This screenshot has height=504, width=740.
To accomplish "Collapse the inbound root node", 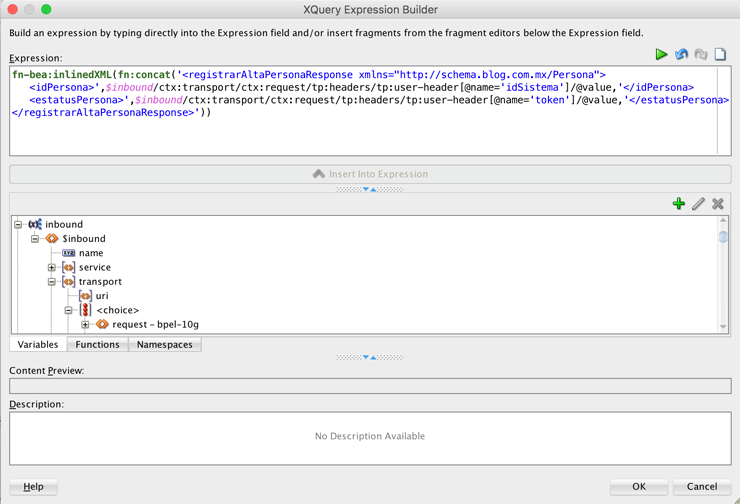I will click(x=18, y=225).
